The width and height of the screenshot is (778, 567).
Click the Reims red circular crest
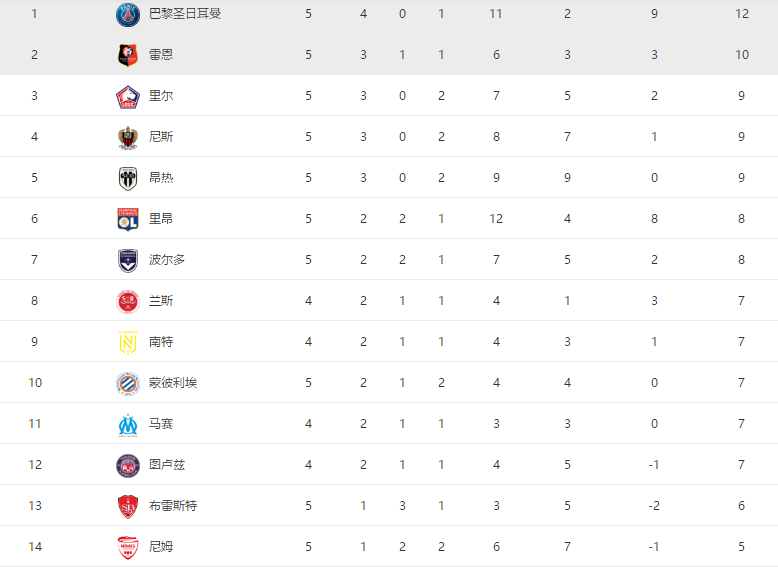[128, 302]
